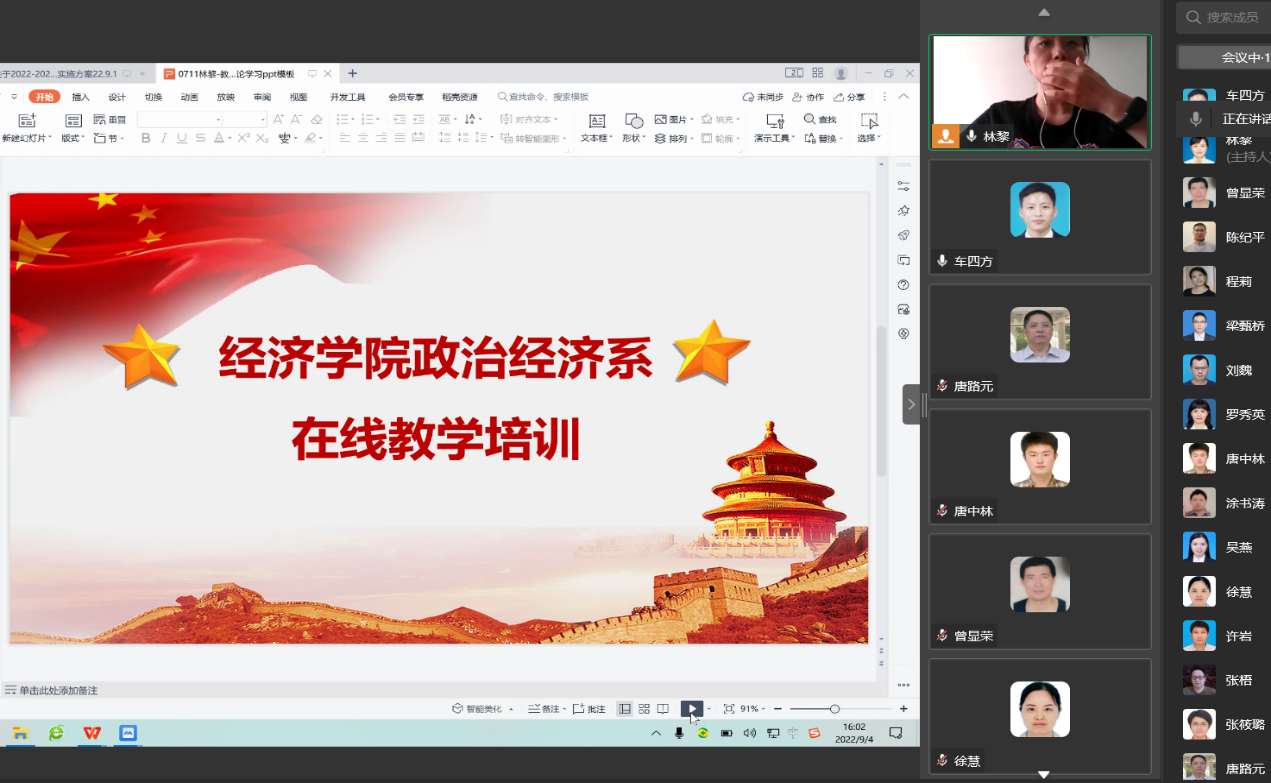Start slideshow from status bar play button
The image size is (1271, 783).
[691, 708]
